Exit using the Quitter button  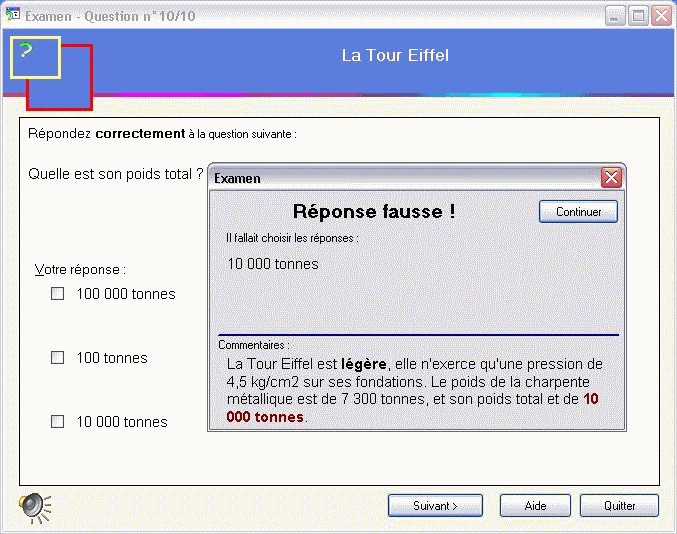point(619,506)
